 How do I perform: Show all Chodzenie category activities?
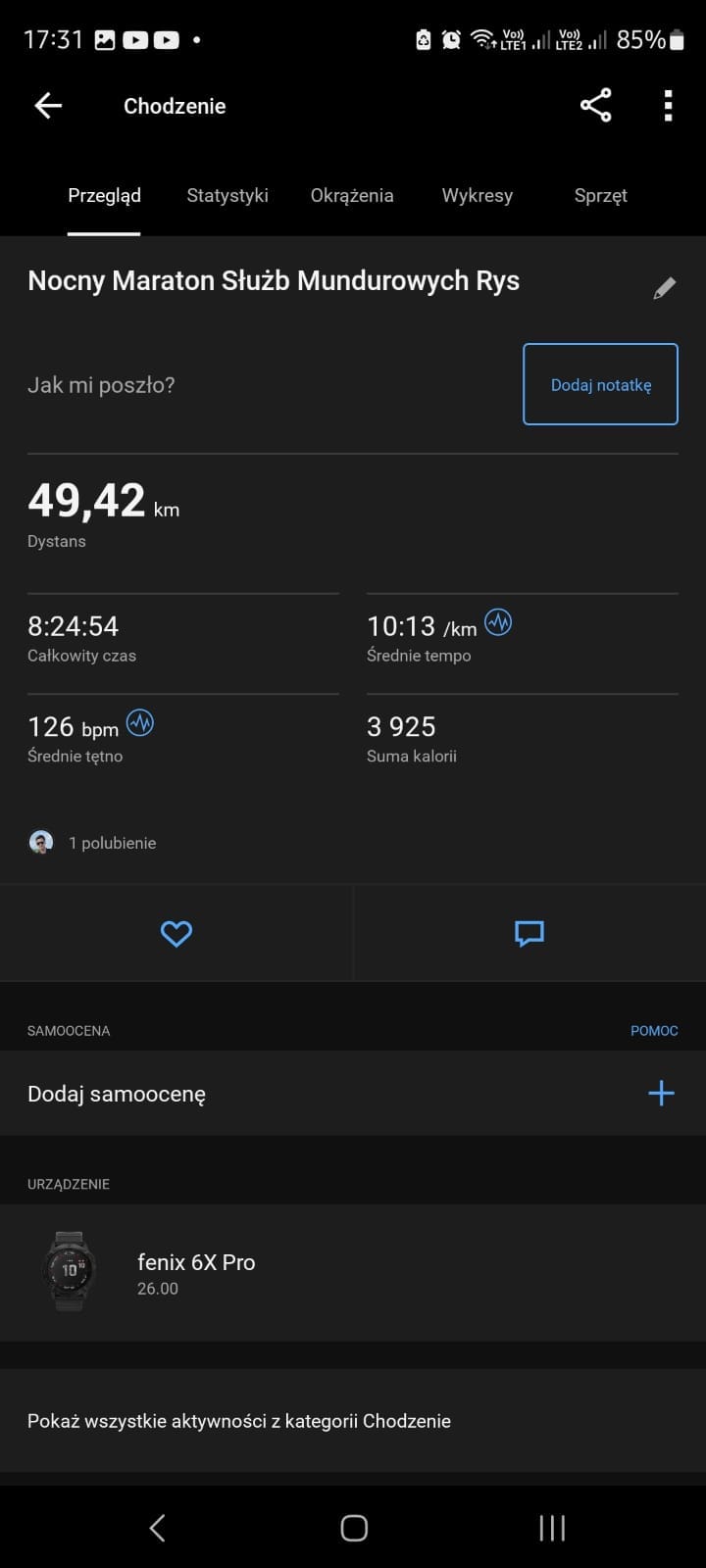tap(239, 1421)
